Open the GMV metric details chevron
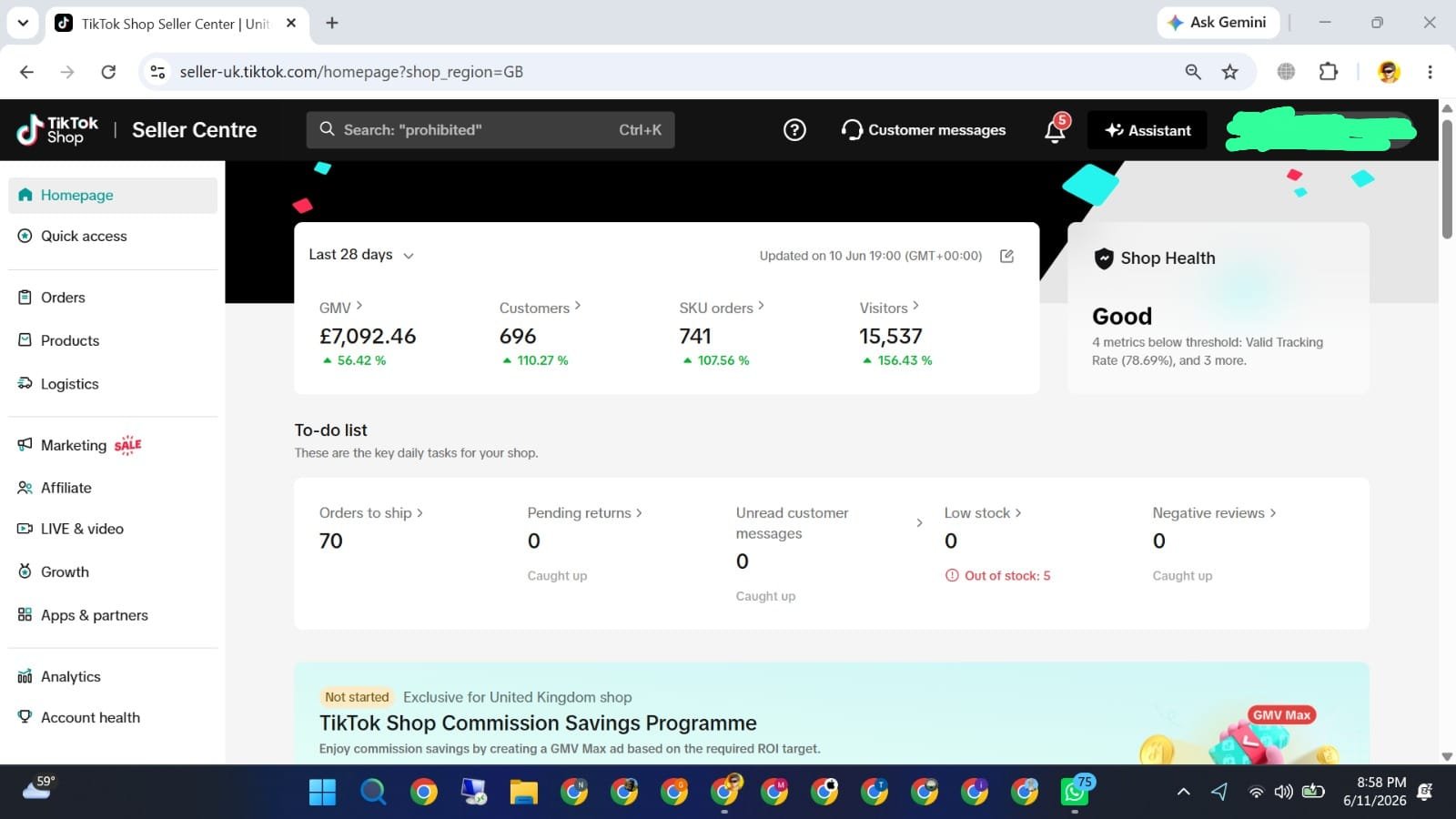Viewport: 1456px width, 819px height. (x=359, y=306)
